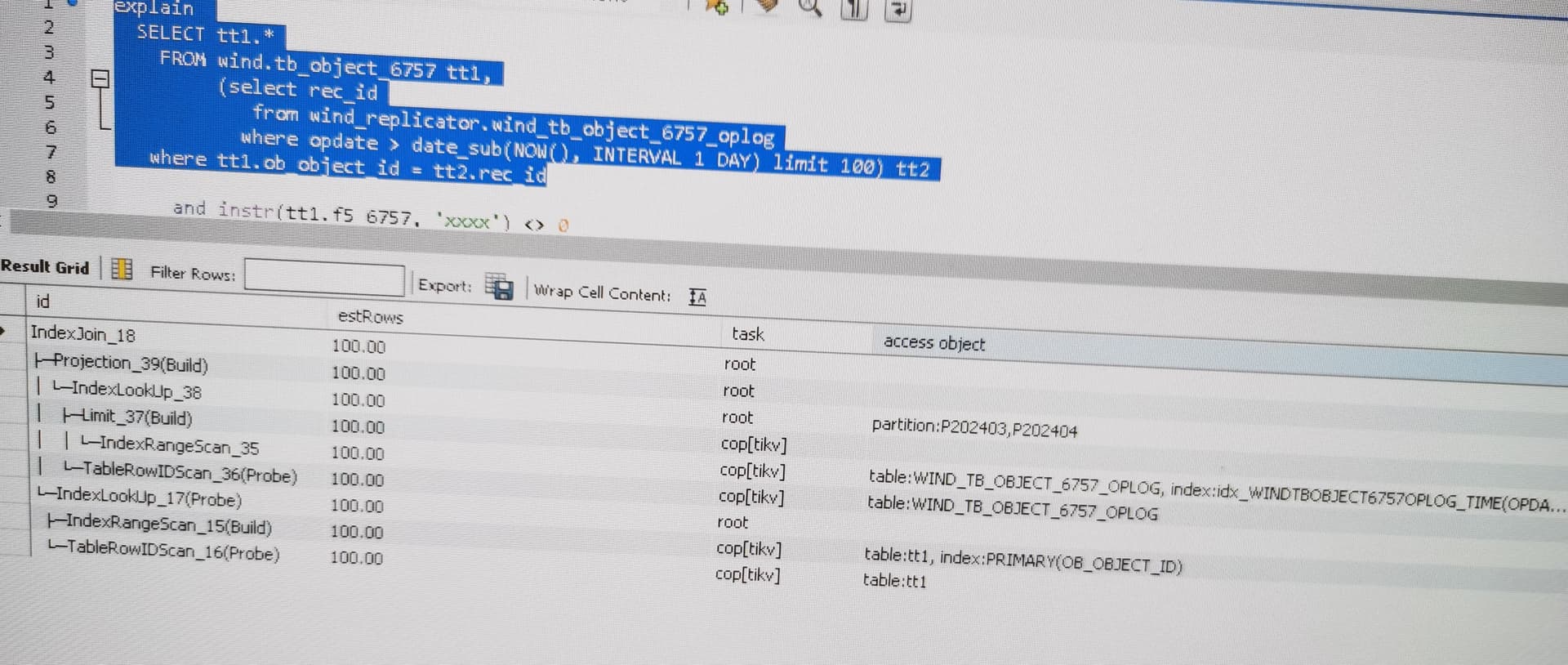Click the find magnifier icon in editor toolbar
The image size is (1568, 665).
pos(808,7)
